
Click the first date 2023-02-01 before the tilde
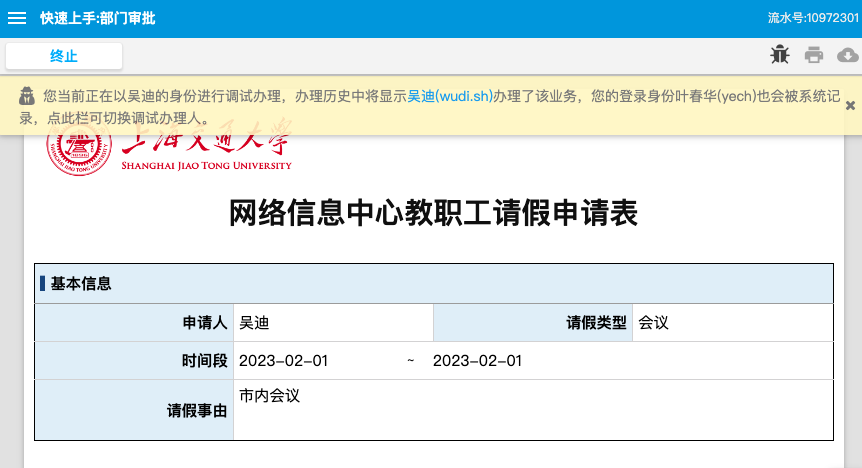283,361
